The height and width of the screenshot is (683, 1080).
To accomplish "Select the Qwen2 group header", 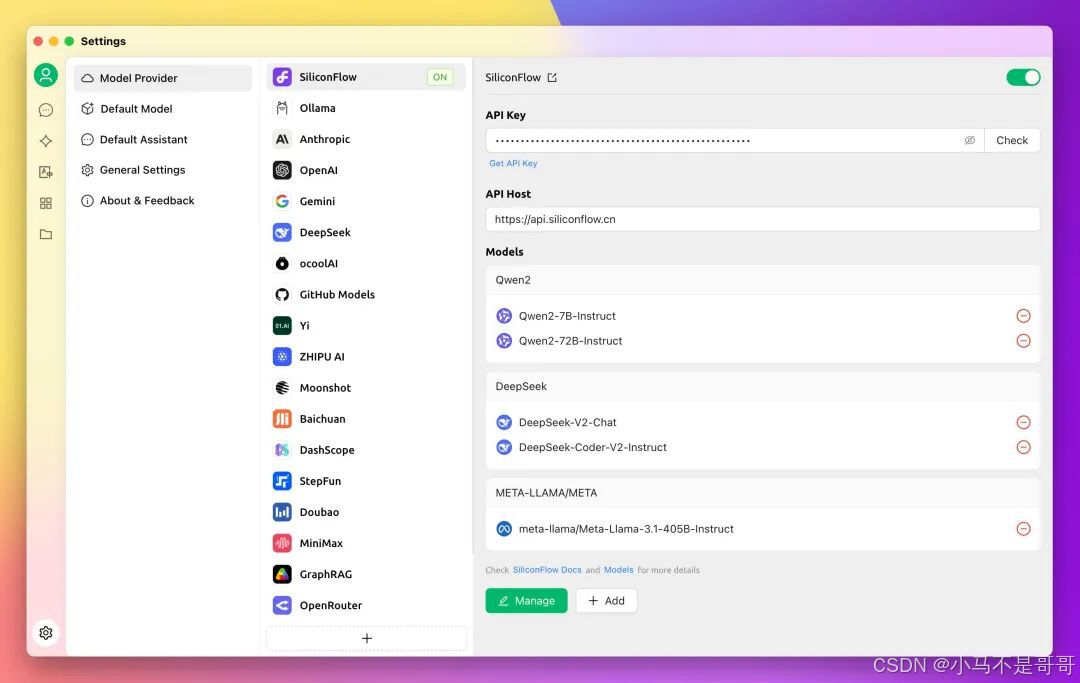I will coord(762,280).
